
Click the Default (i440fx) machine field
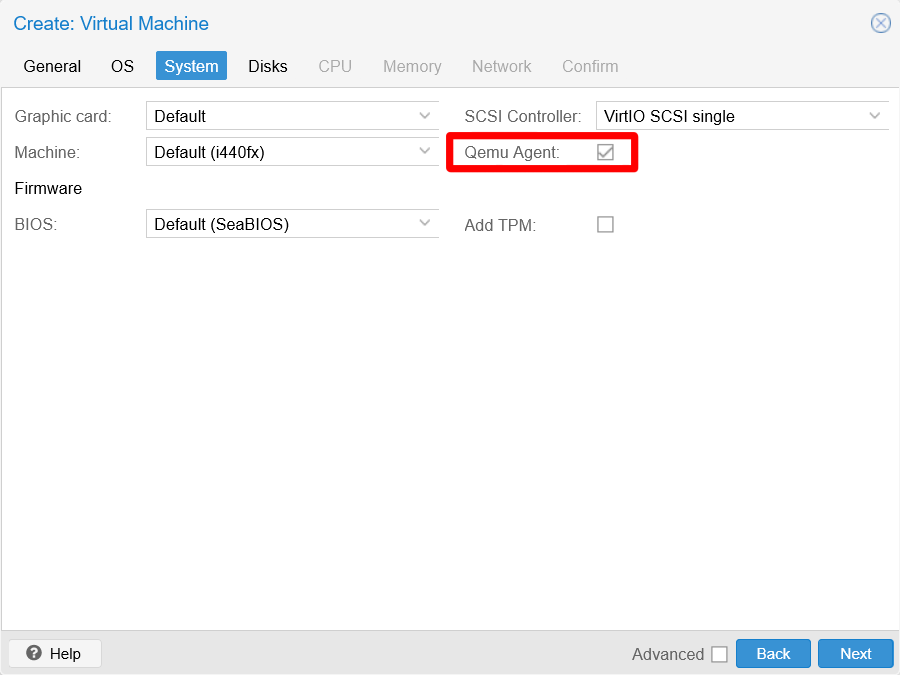280,152
